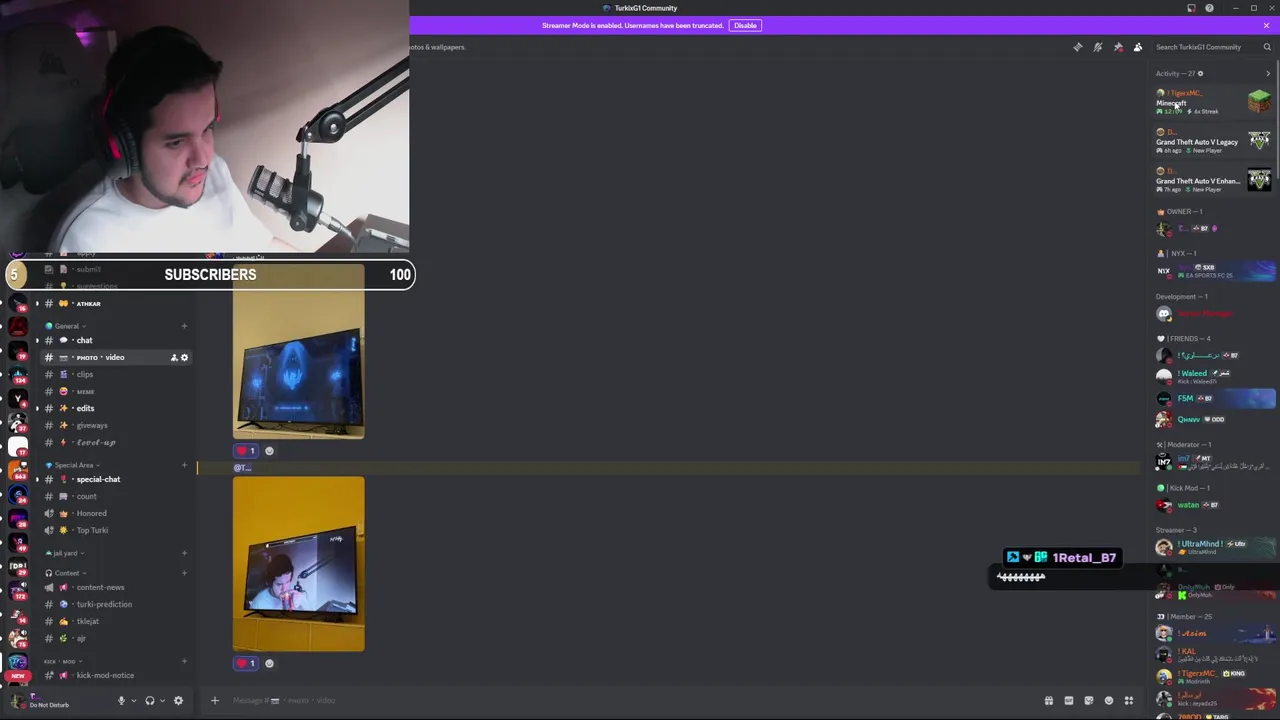The height and width of the screenshot is (720, 1280).
Task: Collapse the jail yard category
Action: pos(65,553)
